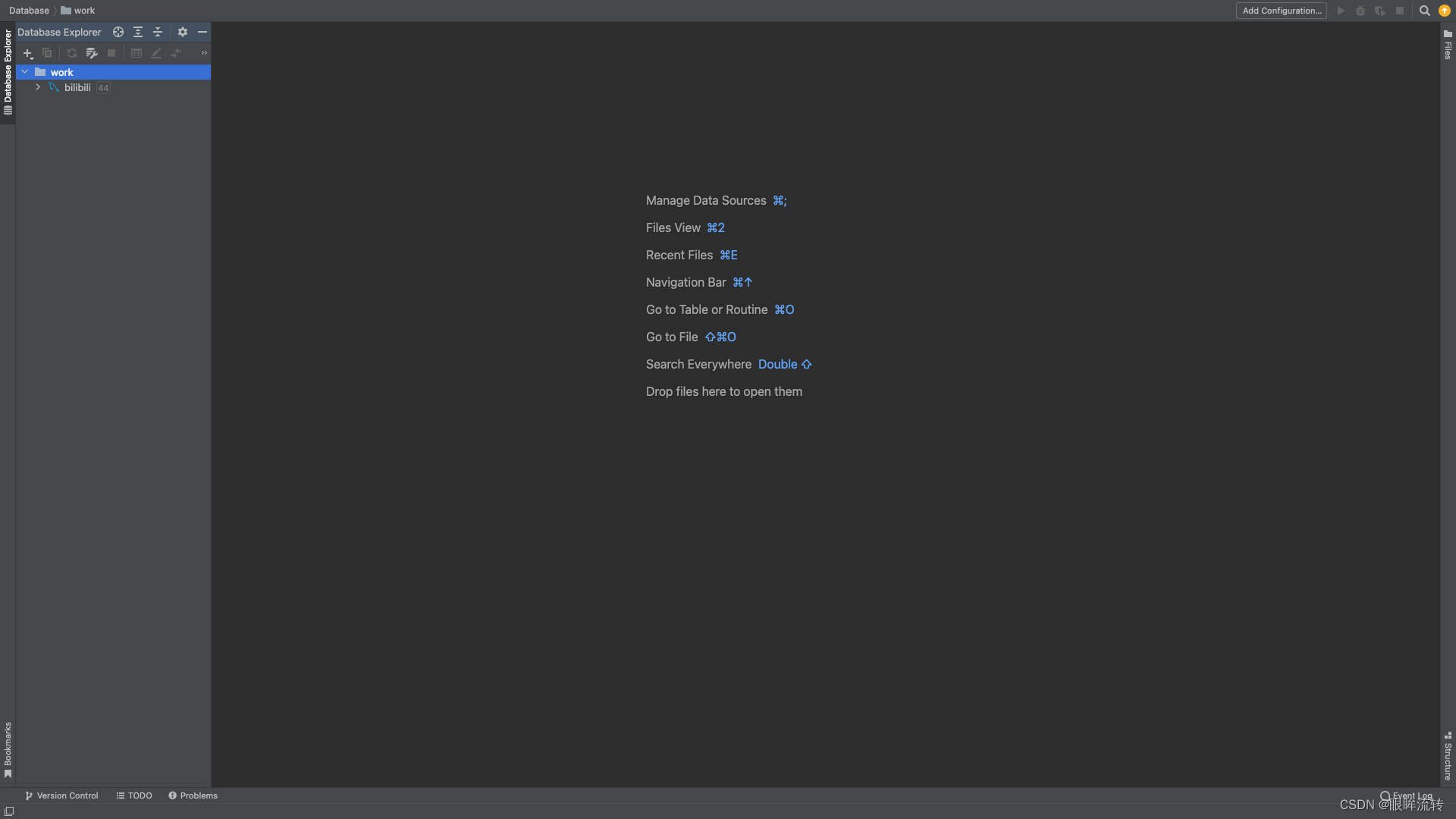1456x819 pixels.
Task: Open the Problems tool window
Action: tap(193, 795)
